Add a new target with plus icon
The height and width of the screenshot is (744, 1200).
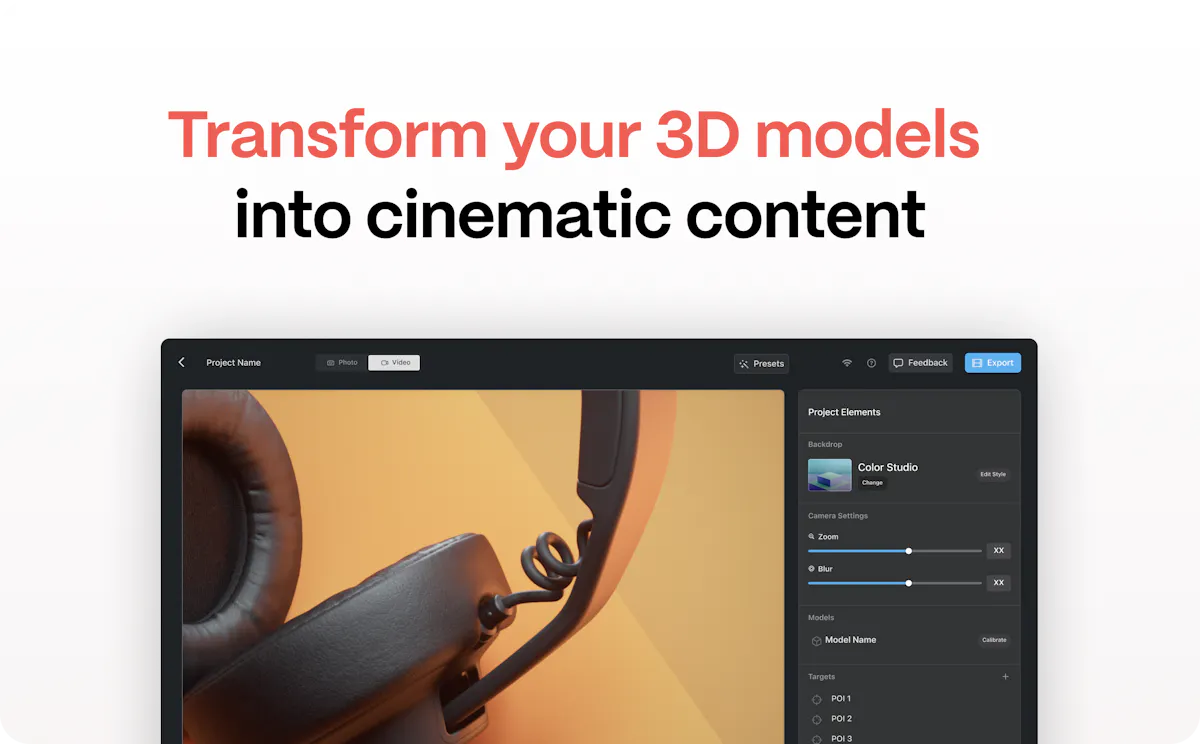(1005, 677)
